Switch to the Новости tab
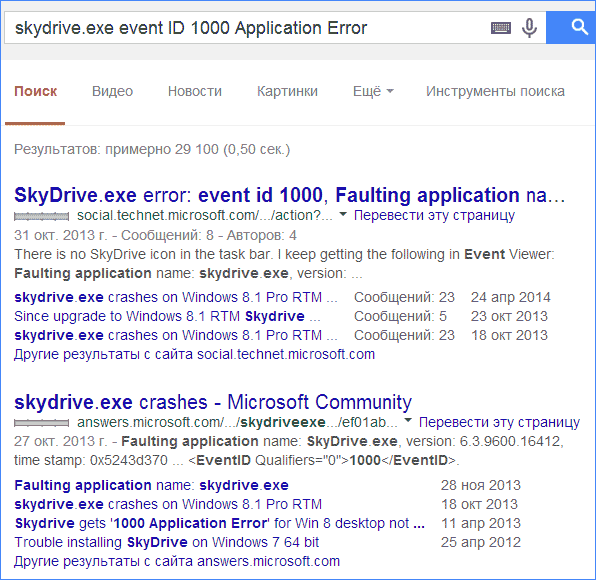The width and height of the screenshot is (596, 580). (195, 91)
